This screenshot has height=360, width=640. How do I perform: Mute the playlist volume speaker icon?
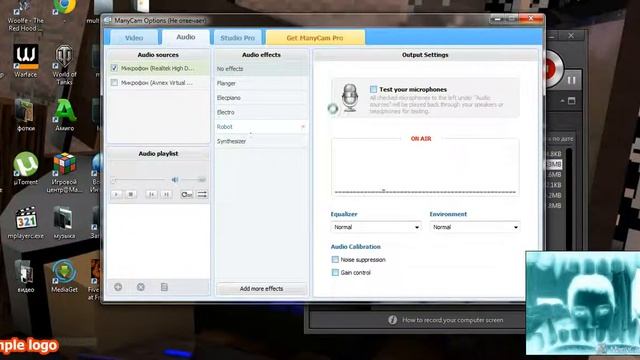pos(175,180)
